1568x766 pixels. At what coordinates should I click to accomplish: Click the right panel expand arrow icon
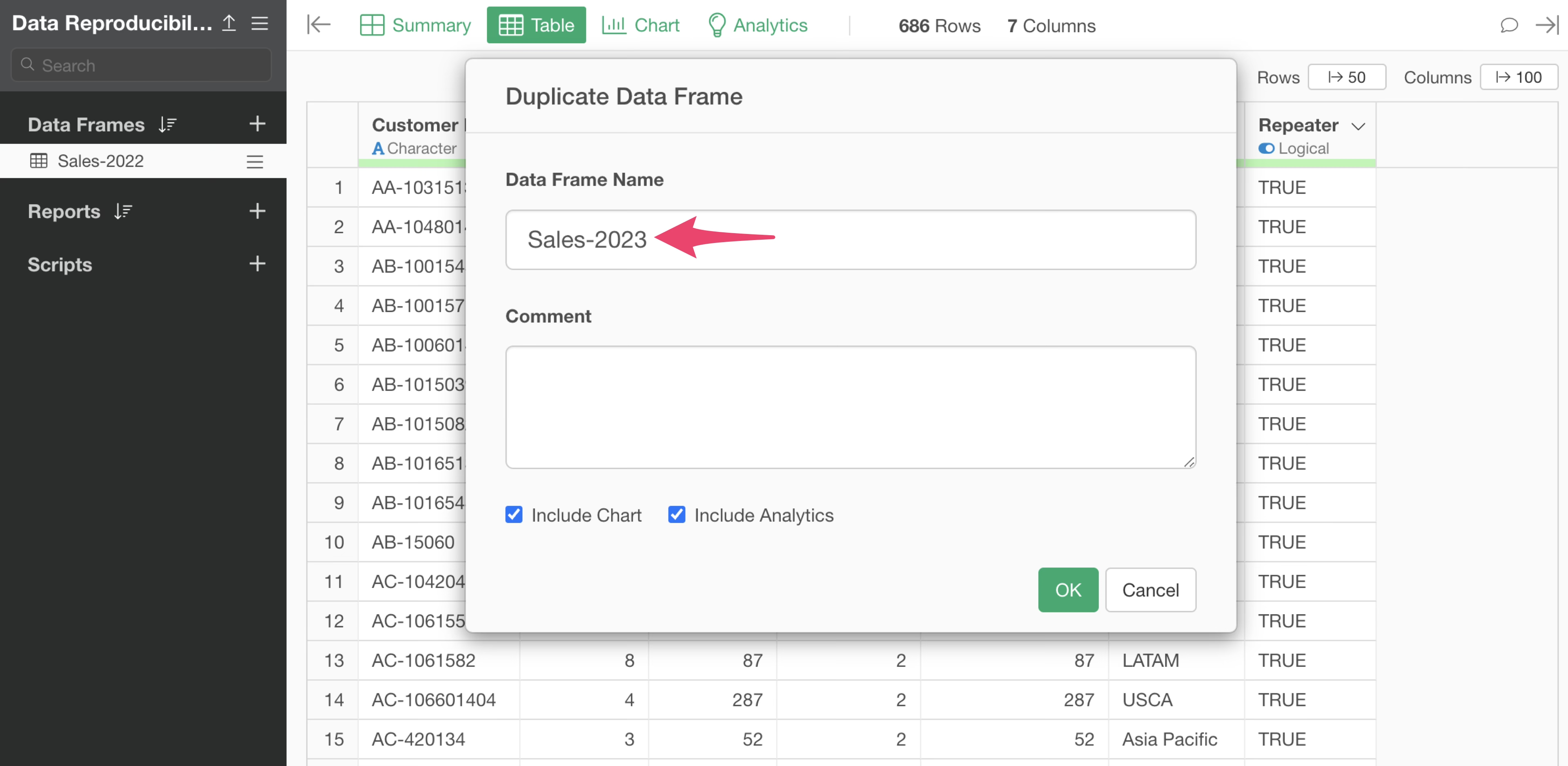[1546, 25]
